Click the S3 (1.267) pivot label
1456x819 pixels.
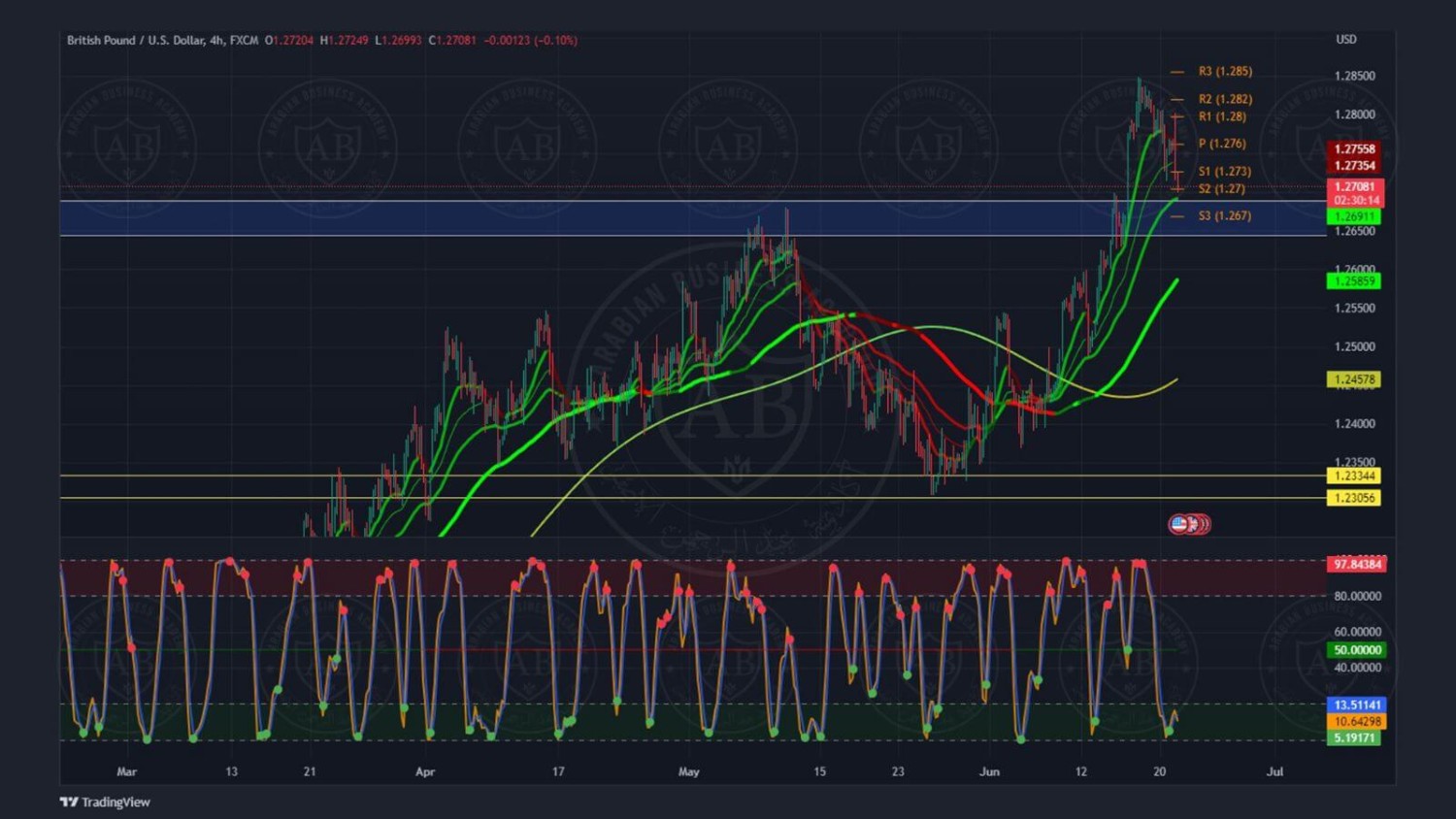point(1224,216)
